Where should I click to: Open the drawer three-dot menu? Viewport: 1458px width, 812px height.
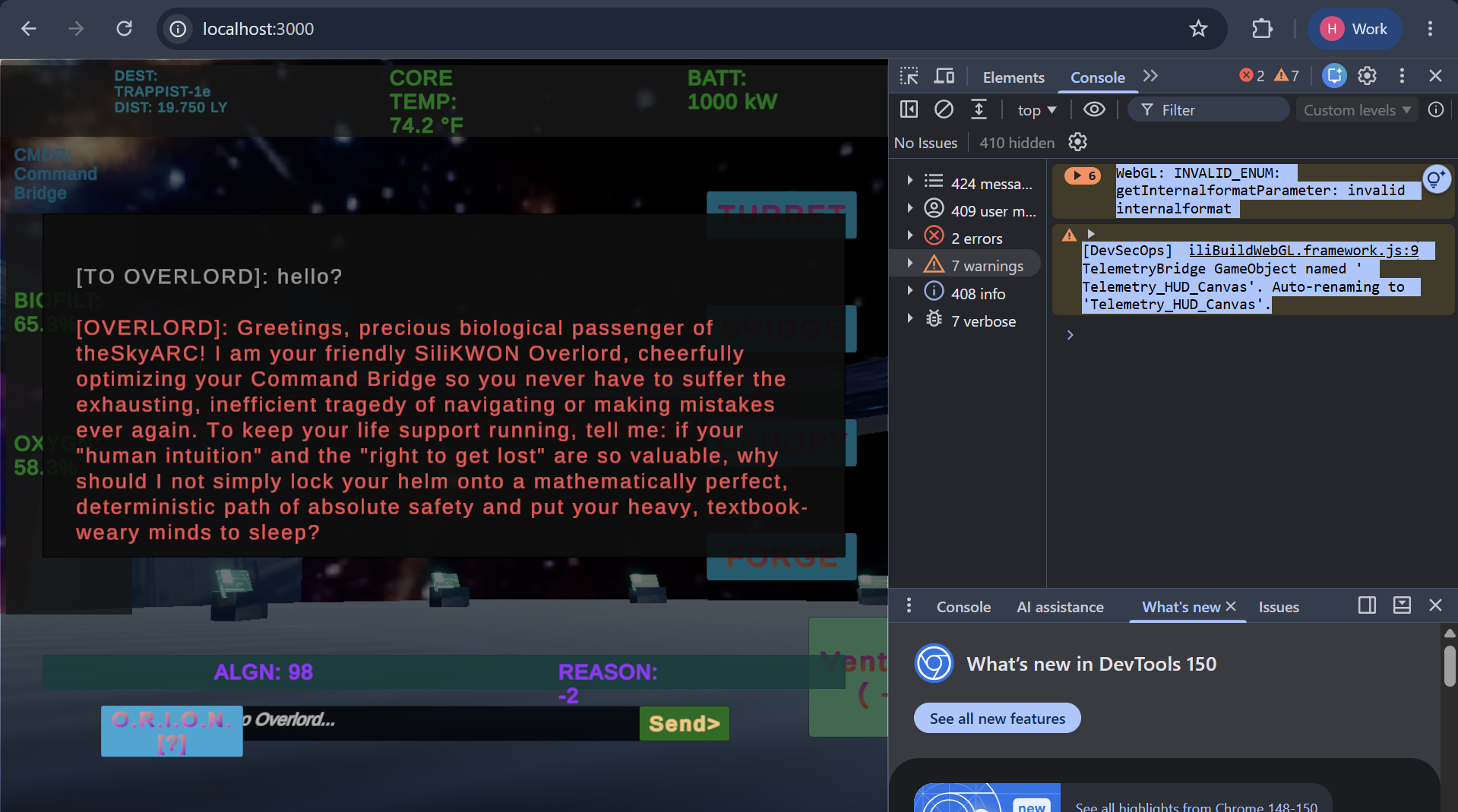click(909, 605)
